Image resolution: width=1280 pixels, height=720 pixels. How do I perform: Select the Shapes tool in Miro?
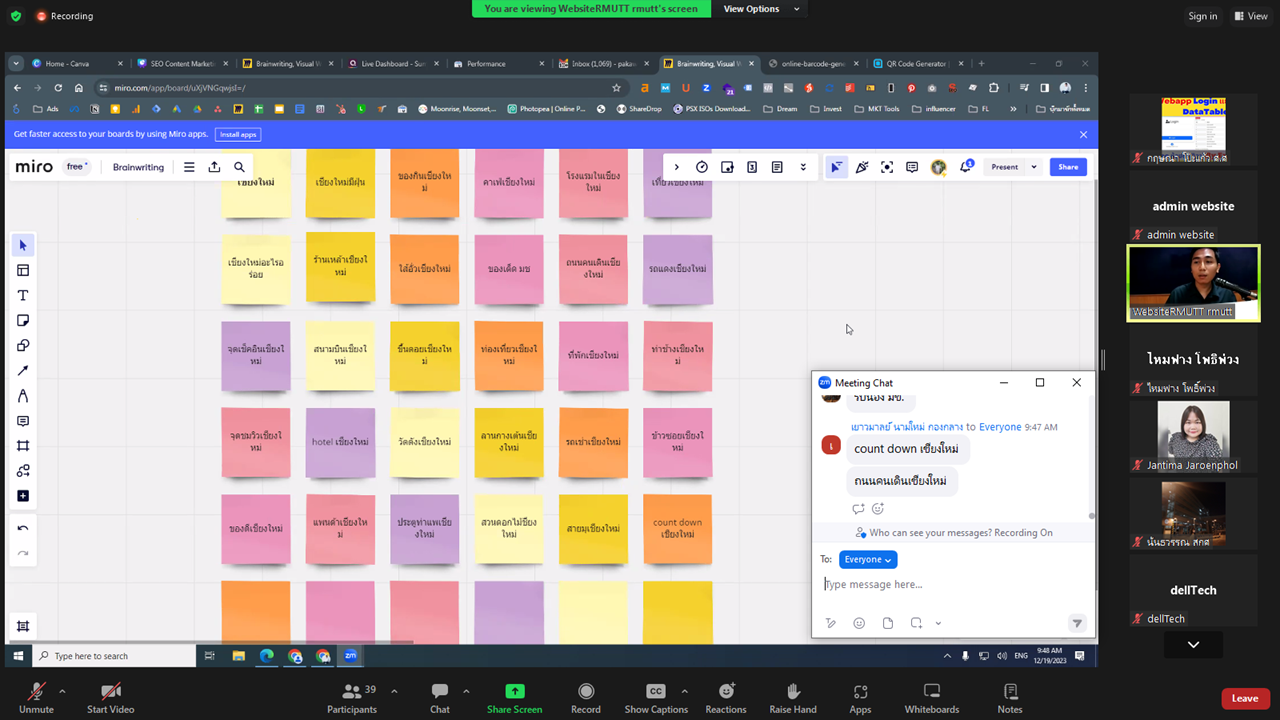23,345
